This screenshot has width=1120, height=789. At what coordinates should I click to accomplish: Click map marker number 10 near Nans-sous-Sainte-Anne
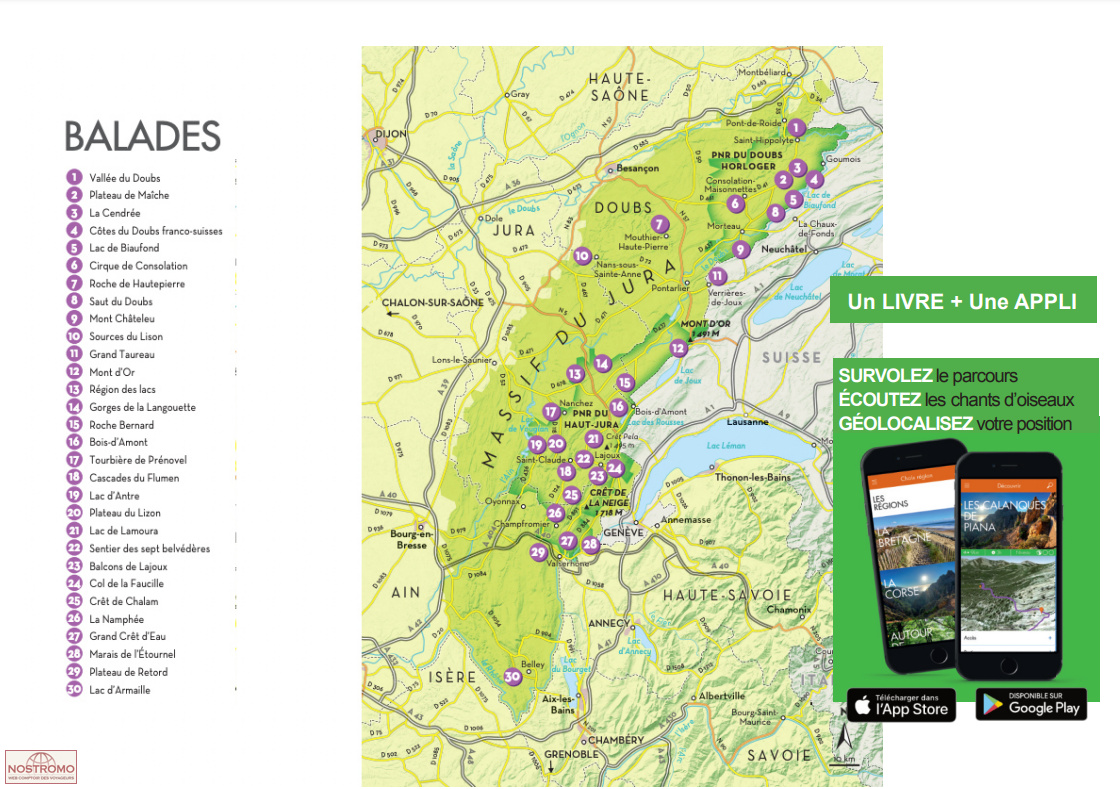click(582, 256)
